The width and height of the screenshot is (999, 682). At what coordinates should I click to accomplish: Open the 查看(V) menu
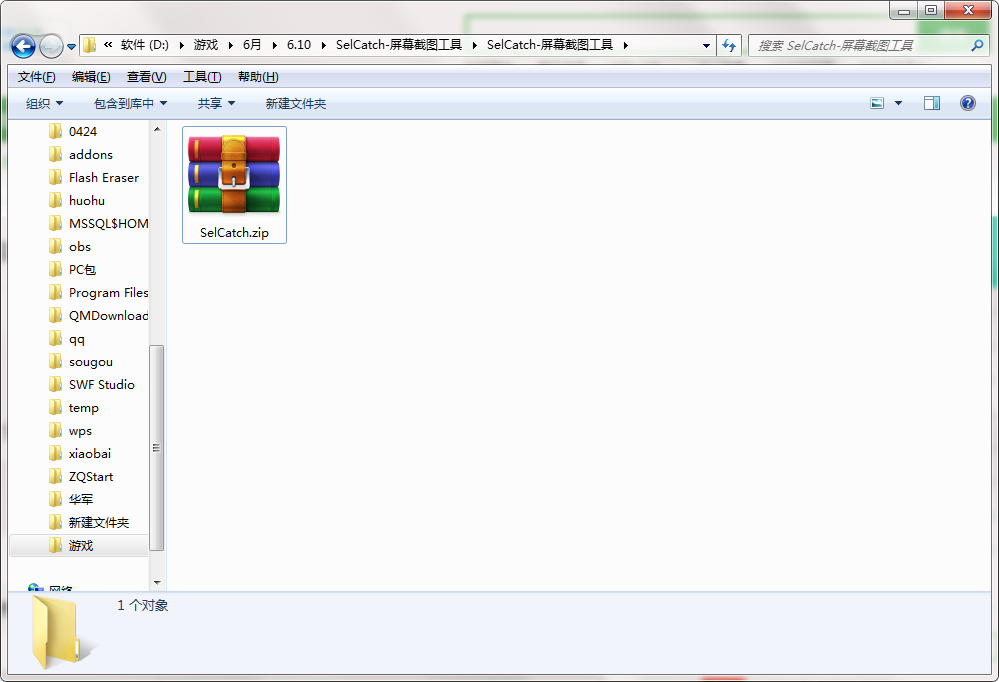coord(147,77)
